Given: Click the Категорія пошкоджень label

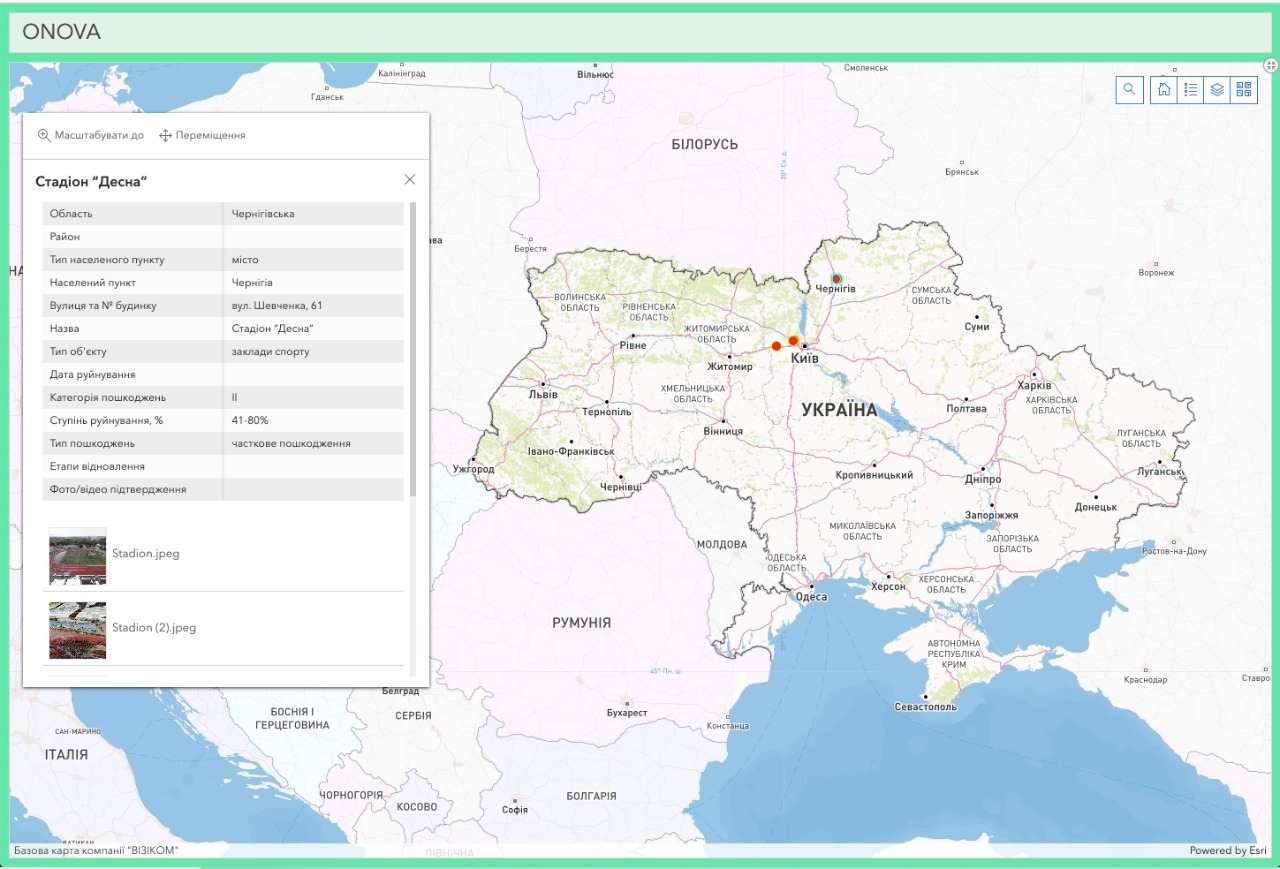Looking at the screenshot, I should pyautogui.click(x=108, y=398).
